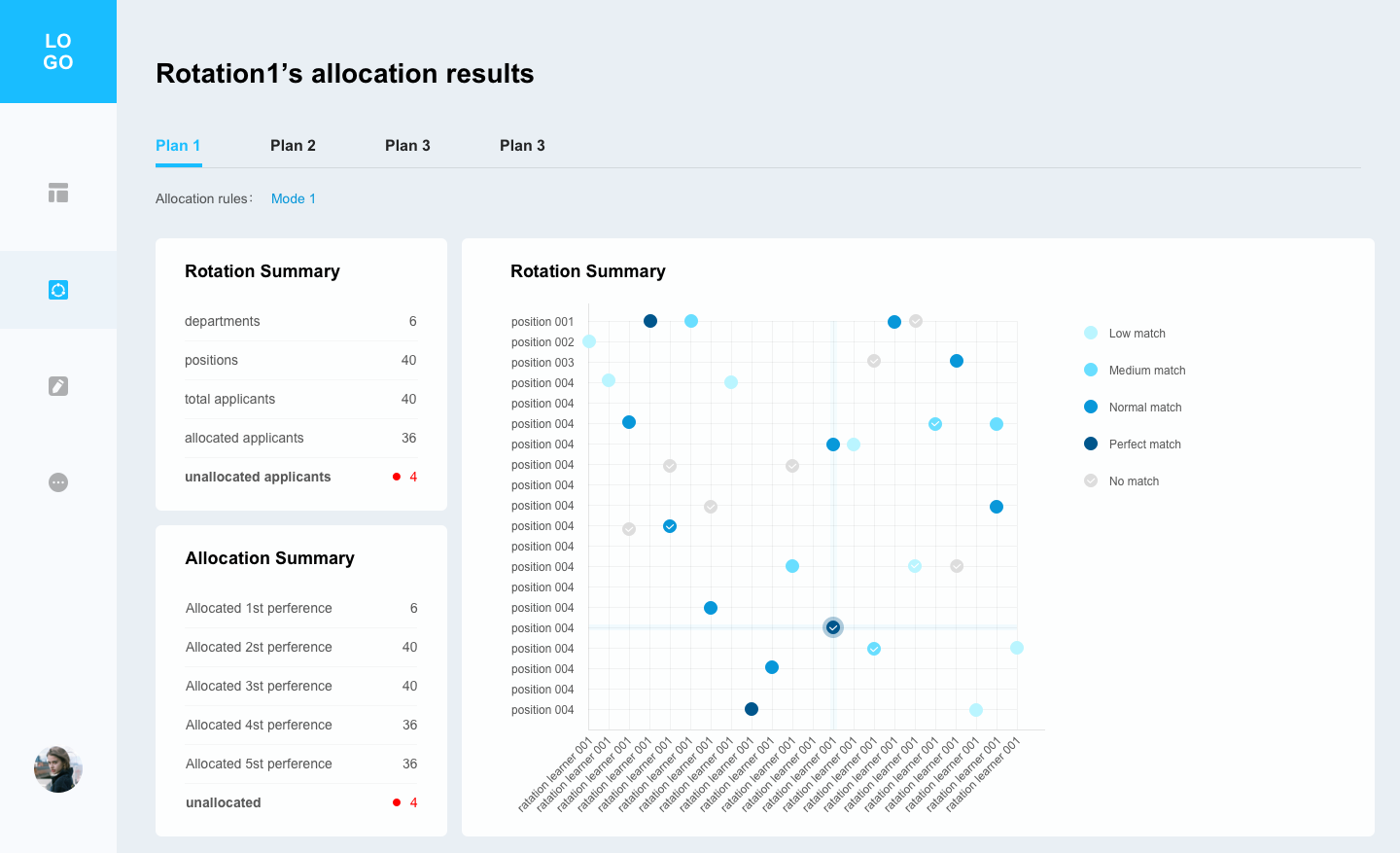The height and width of the screenshot is (853, 1400).
Task: Switch to the Plan 1 tab
Action: coord(178,146)
